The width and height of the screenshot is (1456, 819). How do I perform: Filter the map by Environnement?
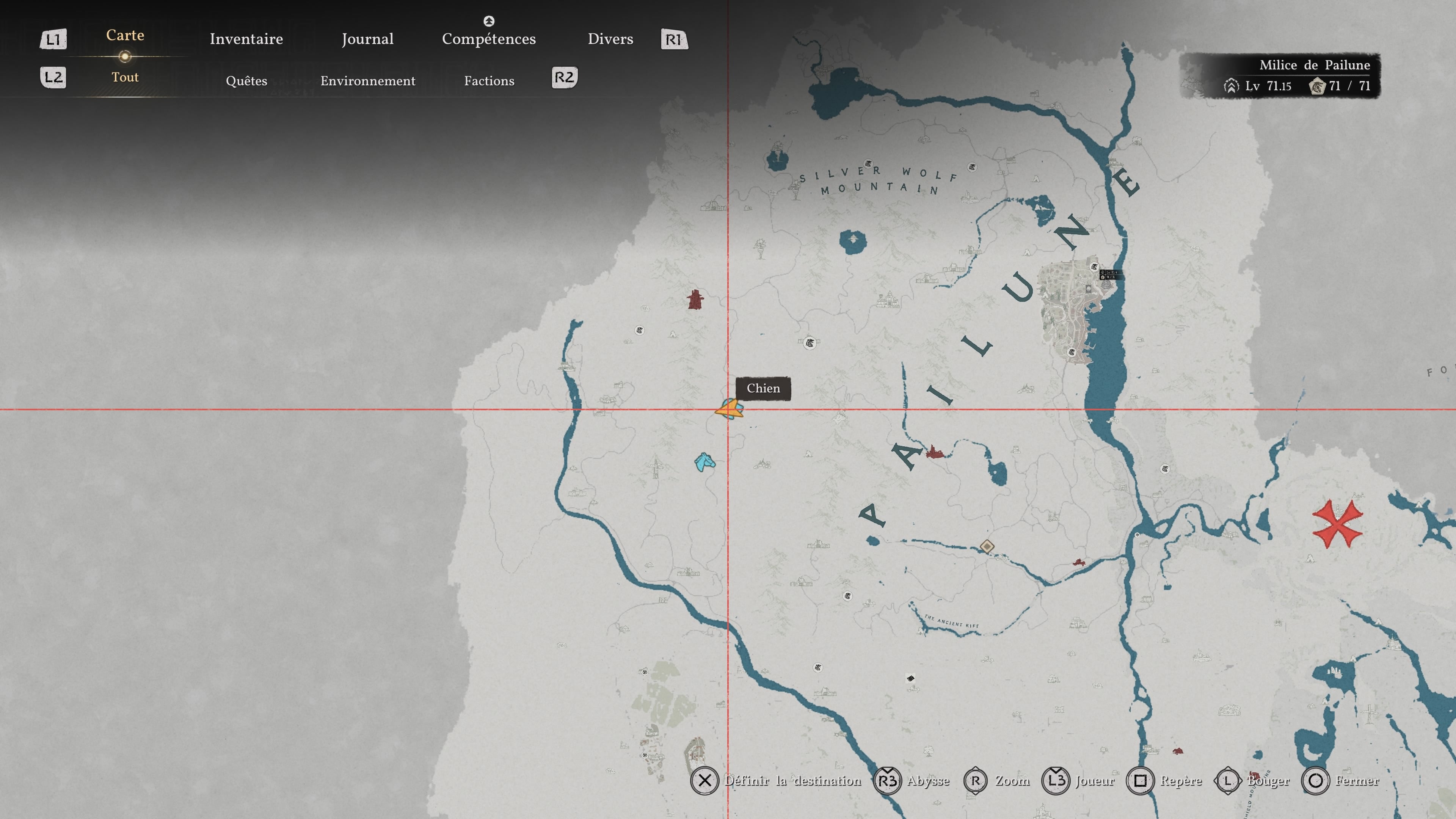click(x=368, y=81)
